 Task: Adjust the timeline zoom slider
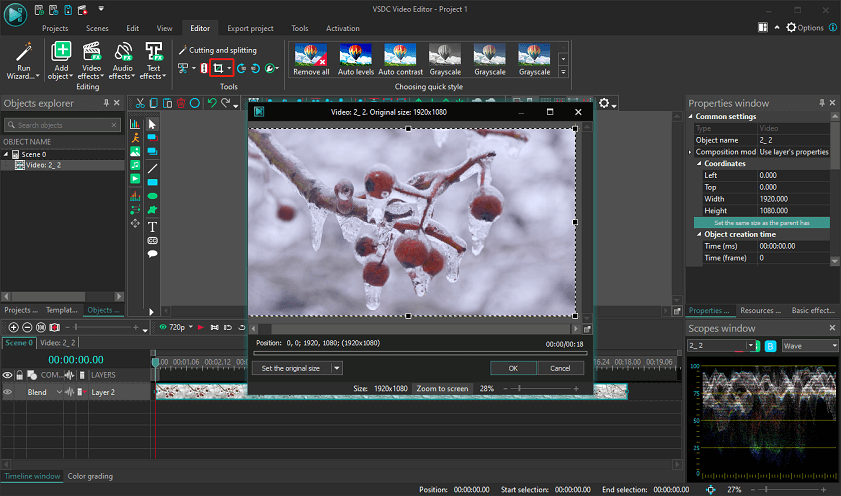(102, 327)
